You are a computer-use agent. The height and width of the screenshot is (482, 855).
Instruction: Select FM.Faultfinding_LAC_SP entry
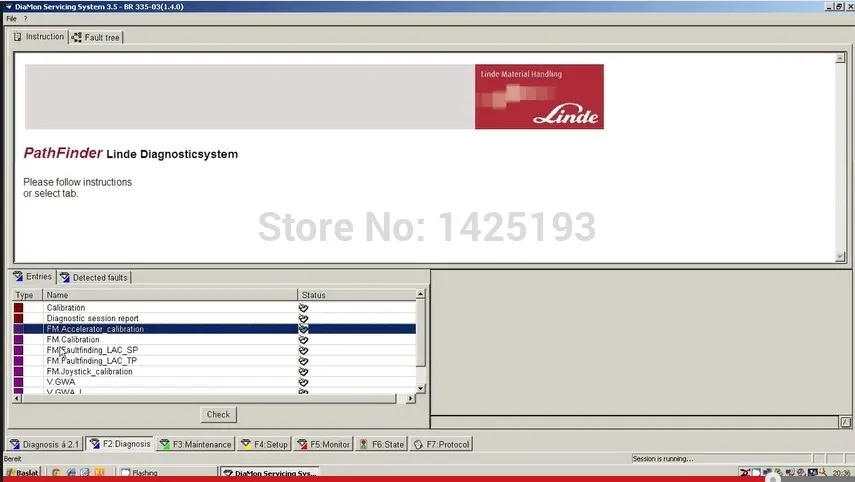tap(214, 350)
